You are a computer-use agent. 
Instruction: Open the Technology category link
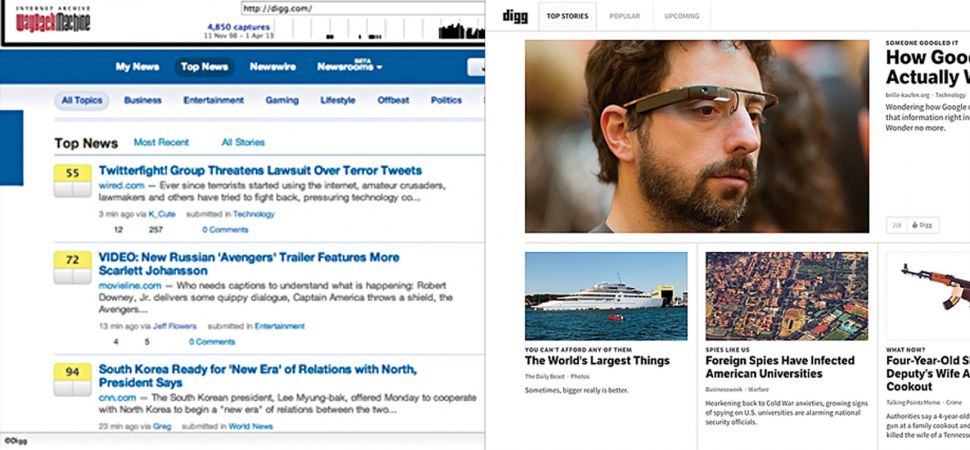[254, 214]
